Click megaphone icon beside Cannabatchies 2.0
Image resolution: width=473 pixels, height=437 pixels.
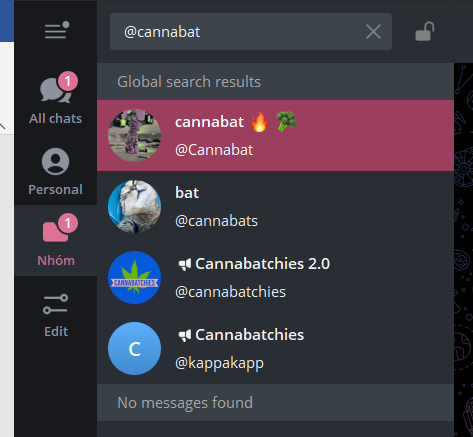point(185,265)
